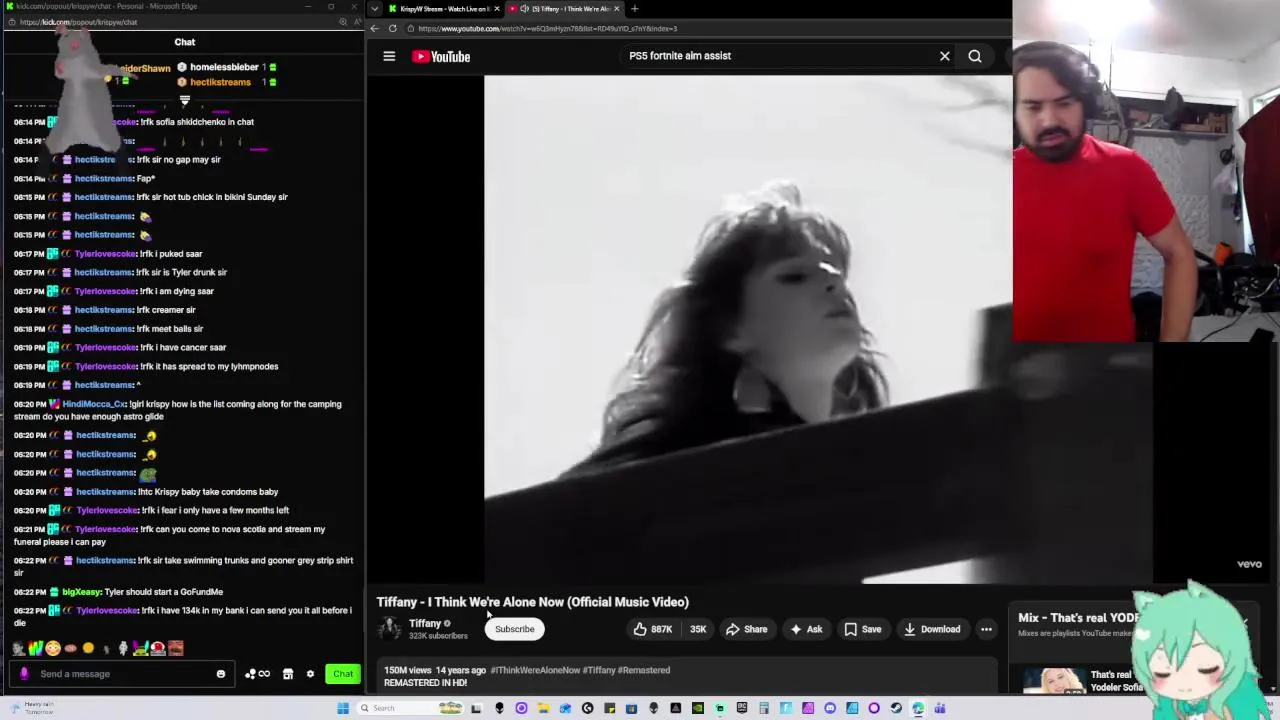
Task: Open the #IThinkWereAloneNow hashtag
Action: point(535,670)
